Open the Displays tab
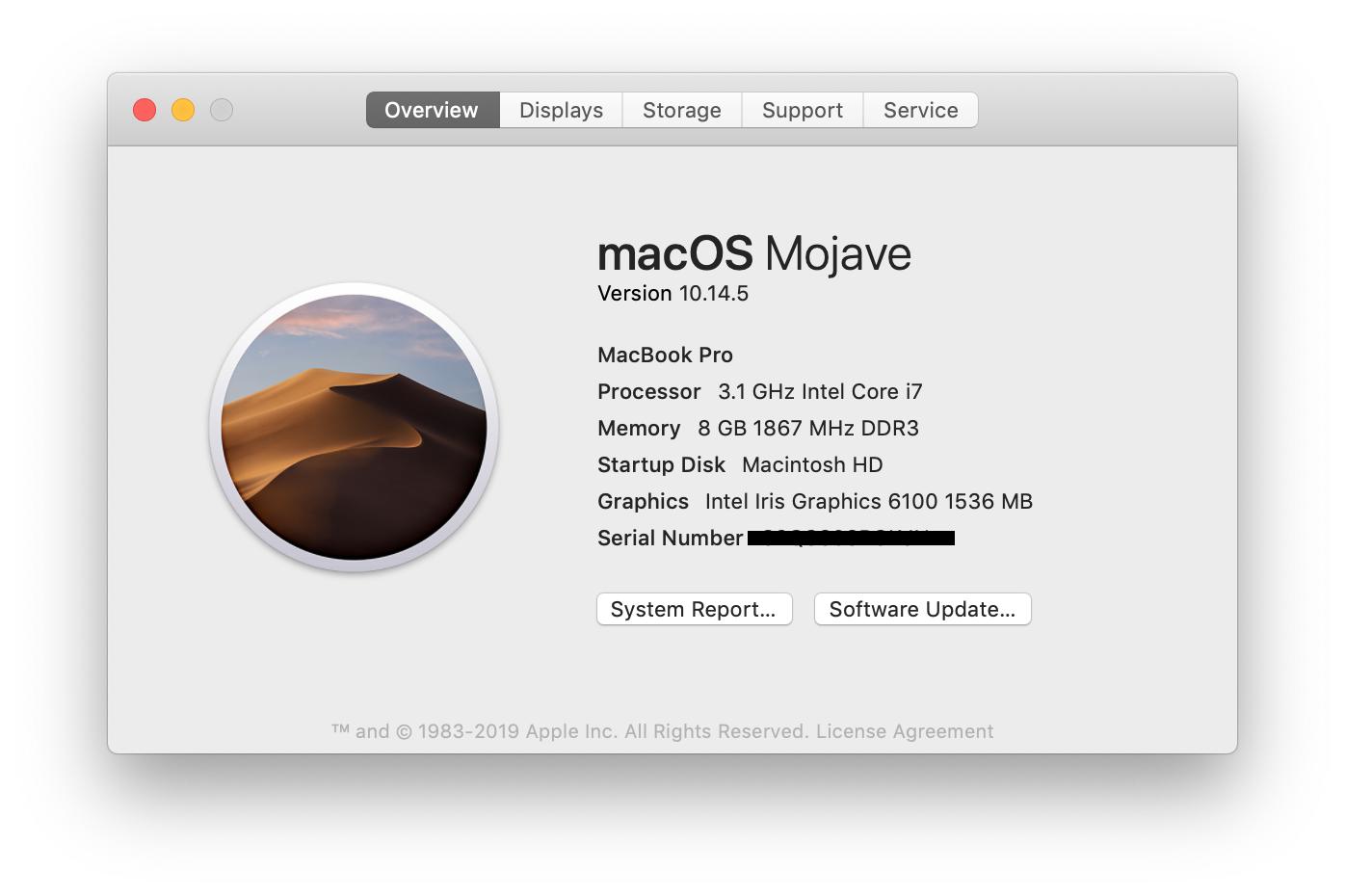Image resolution: width=1345 pixels, height=896 pixels. click(561, 110)
